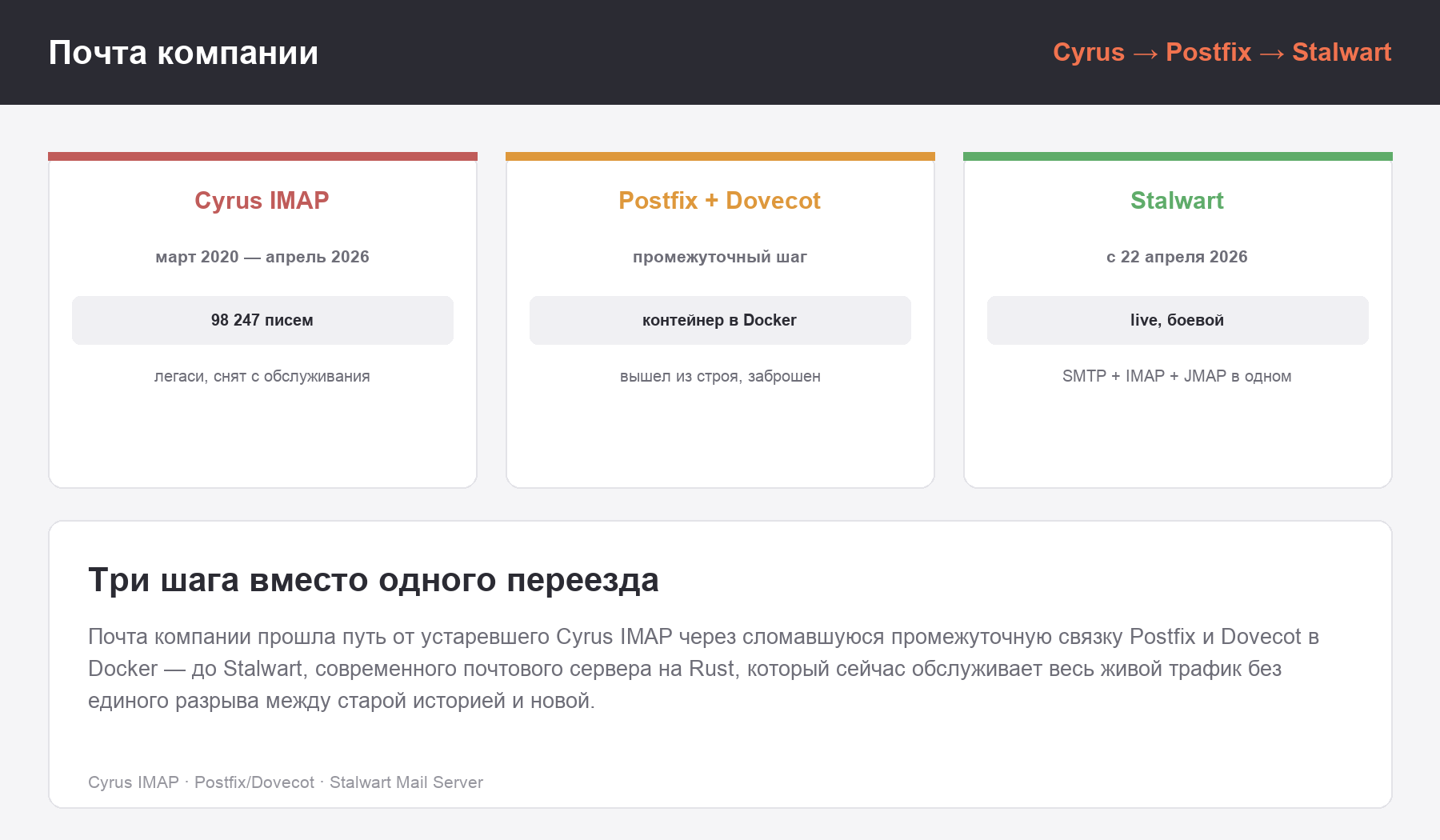Click the 'промежуточный шаг' subtitle
1440x840 pixels.
coord(720,257)
